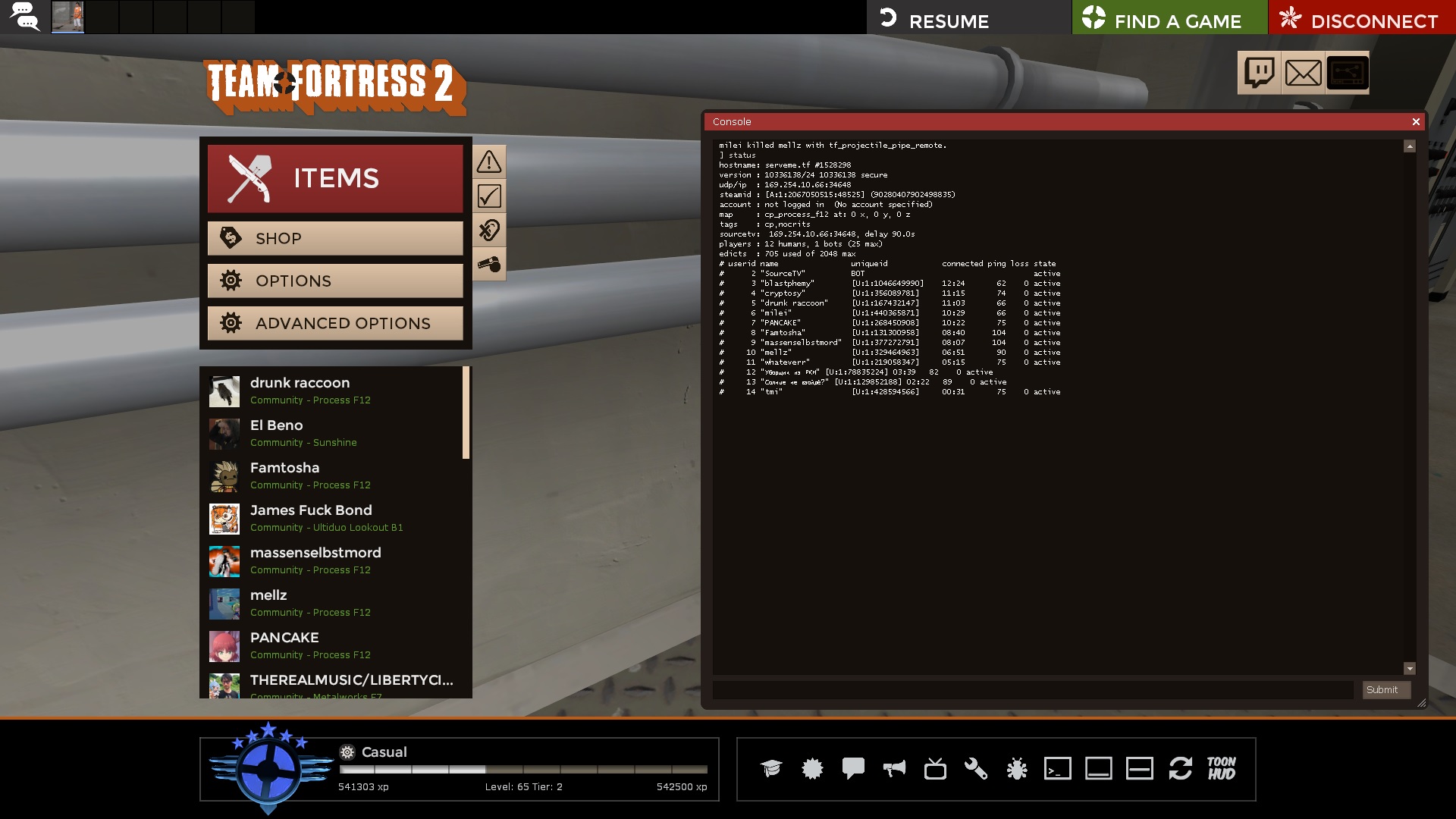Open Advanced Options menu
The width and height of the screenshot is (1456, 819).
335,324
